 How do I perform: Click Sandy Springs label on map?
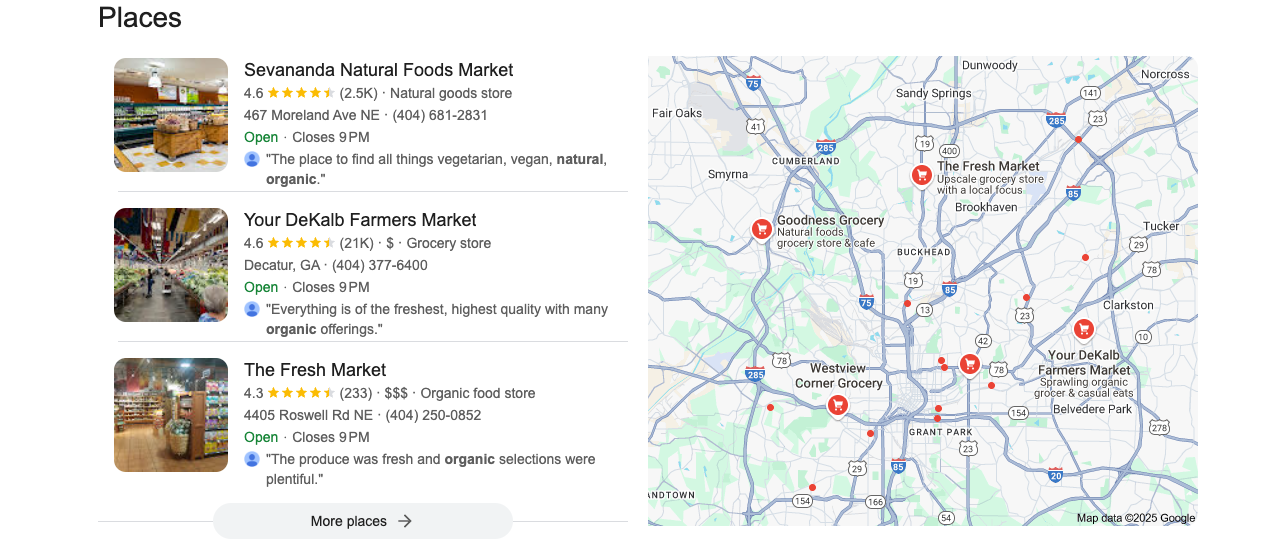coord(933,93)
